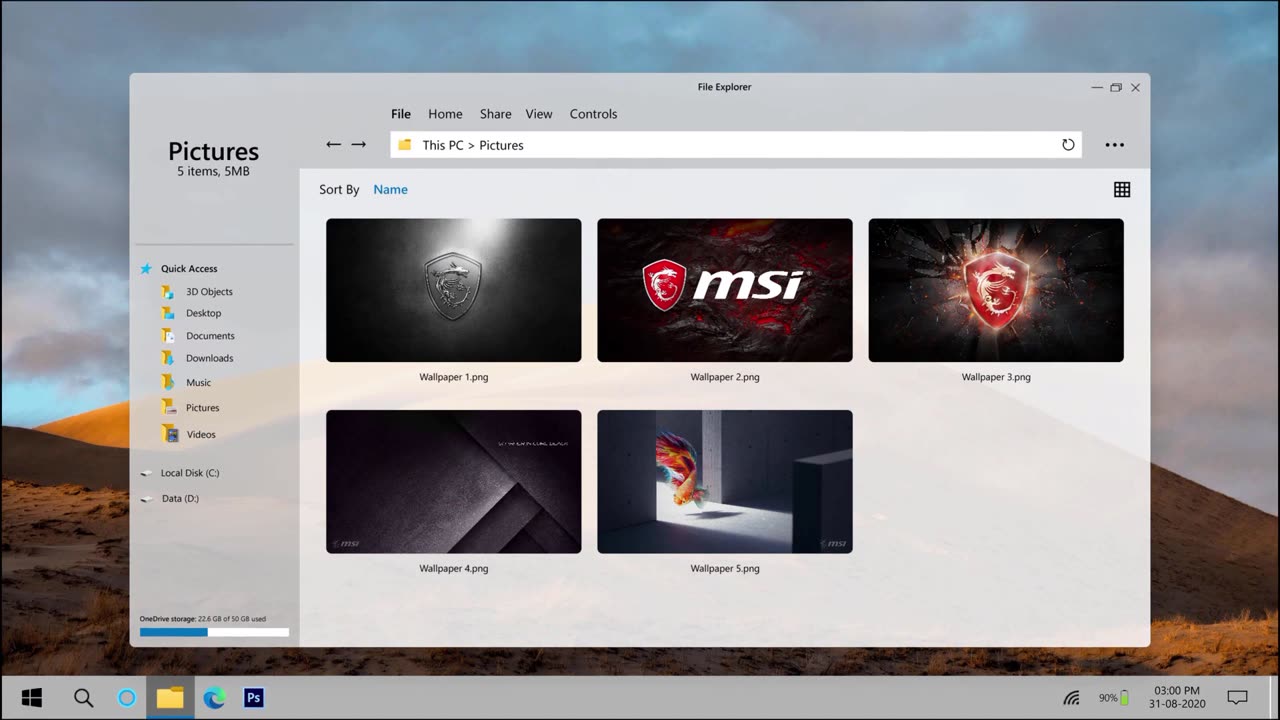The image size is (1280, 720).
Task: Click the Wallpaper 3.png file name
Action: pos(996,377)
